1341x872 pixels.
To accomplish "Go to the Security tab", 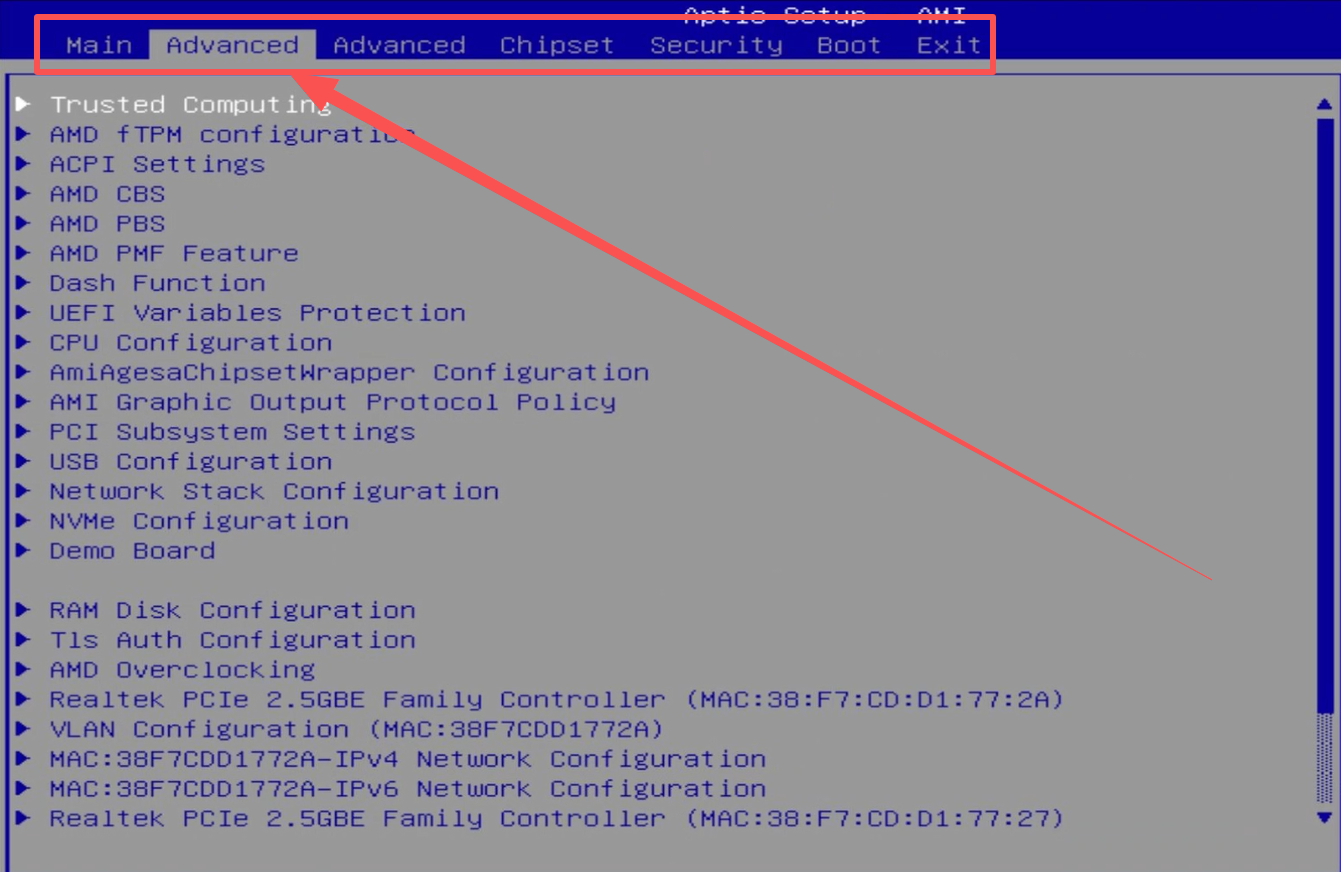I will coord(716,45).
